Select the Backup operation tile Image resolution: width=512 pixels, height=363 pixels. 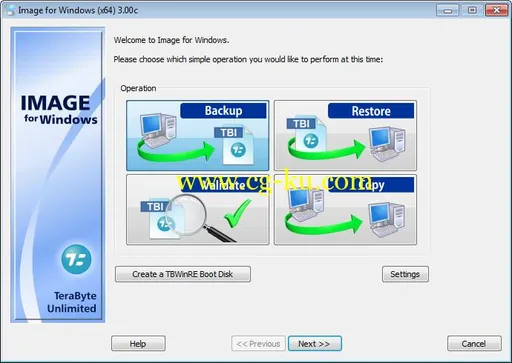tap(198, 135)
